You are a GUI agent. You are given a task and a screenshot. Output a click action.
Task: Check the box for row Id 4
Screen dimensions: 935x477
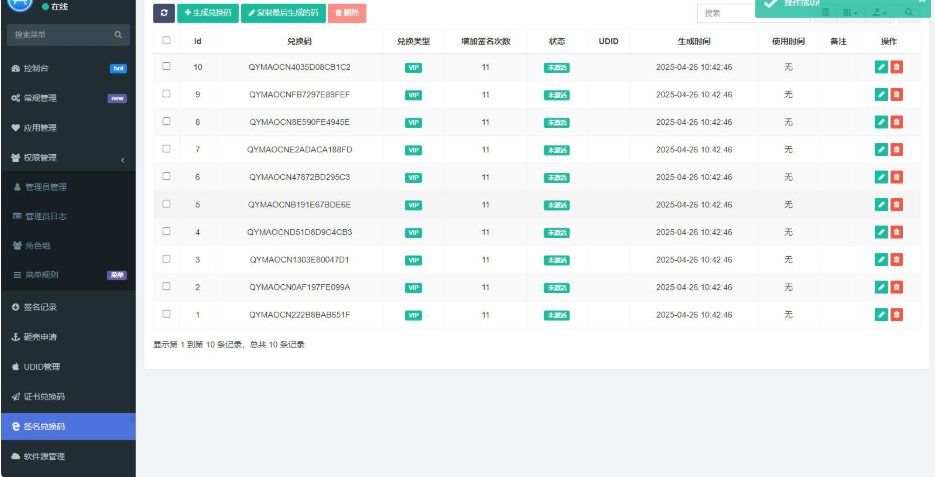click(166, 231)
